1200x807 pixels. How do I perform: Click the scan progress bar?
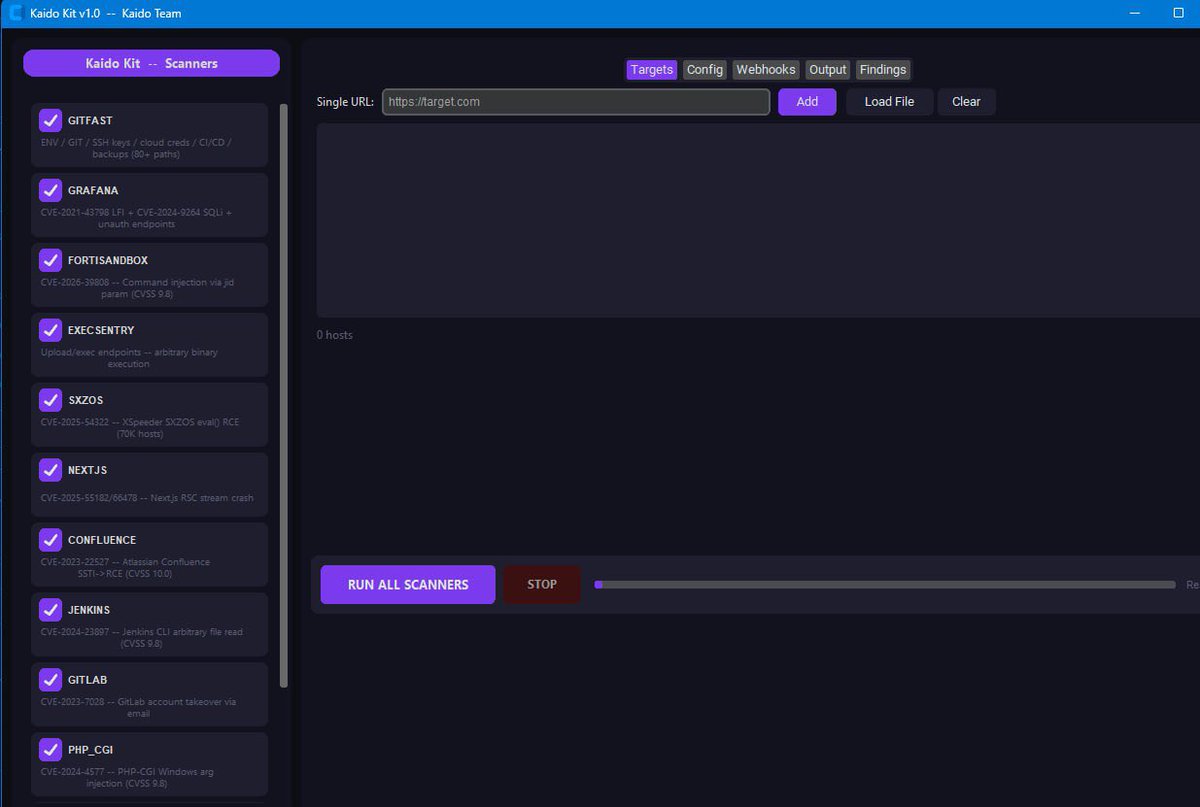[x=885, y=585]
